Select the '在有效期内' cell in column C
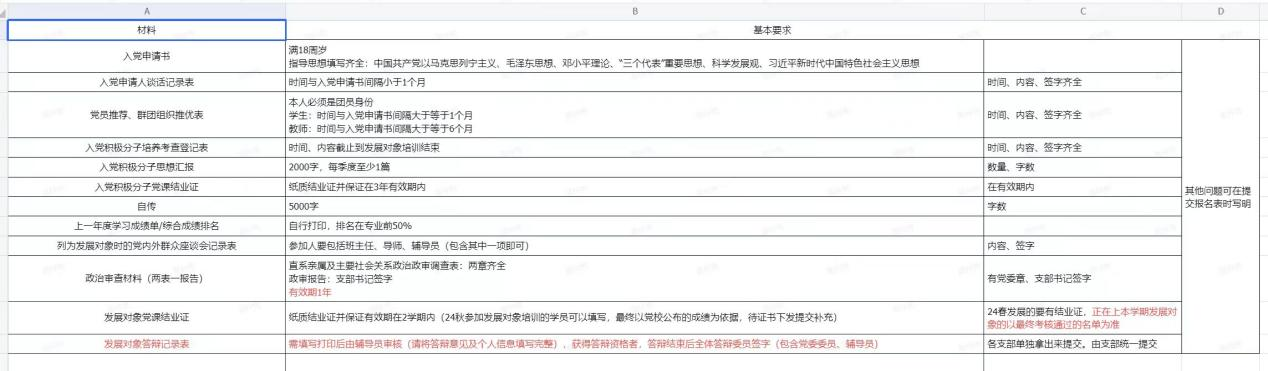The height and width of the screenshot is (371, 1268). click(x=1083, y=187)
